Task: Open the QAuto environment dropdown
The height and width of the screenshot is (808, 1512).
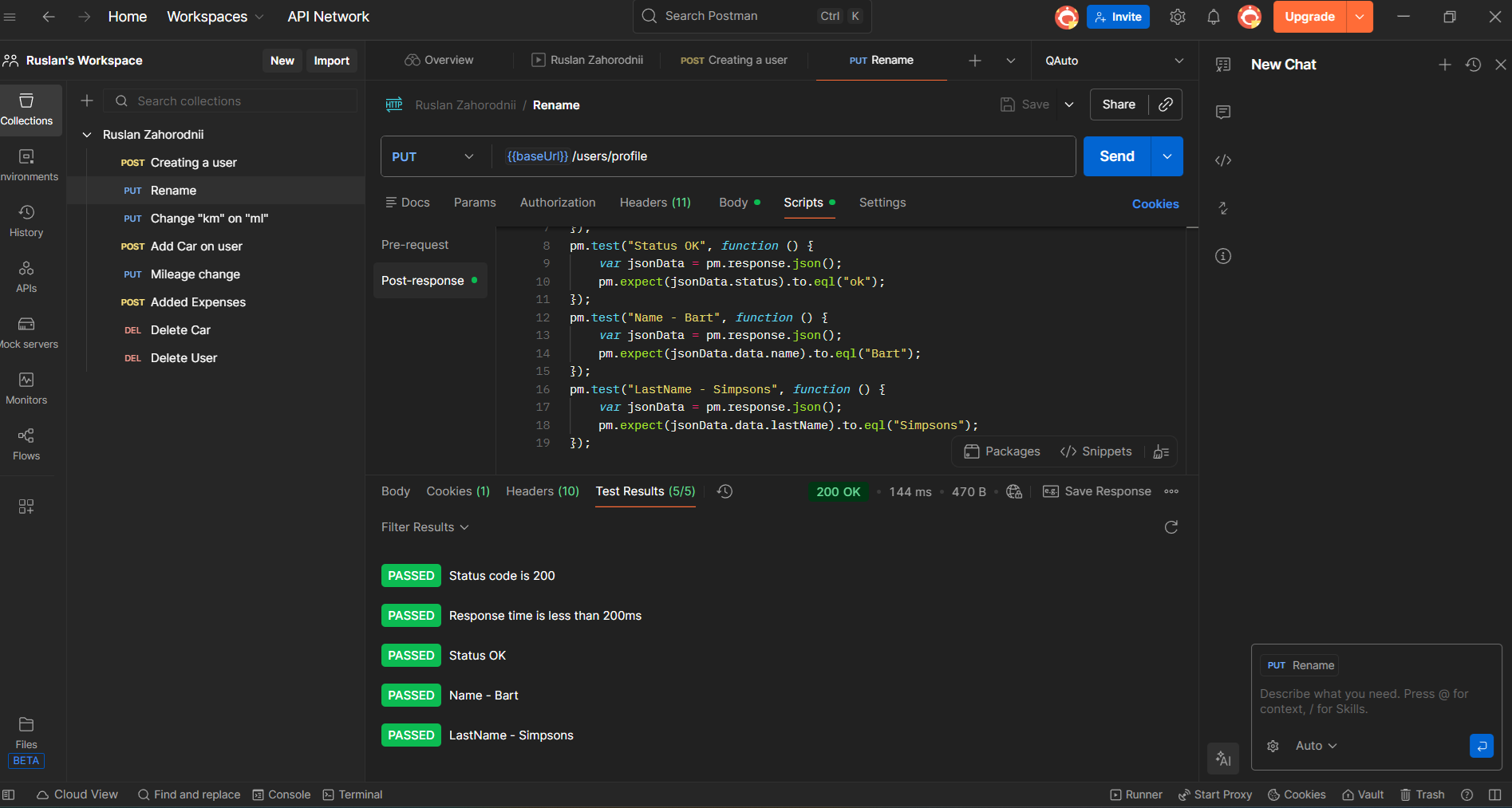Action: (1114, 61)
